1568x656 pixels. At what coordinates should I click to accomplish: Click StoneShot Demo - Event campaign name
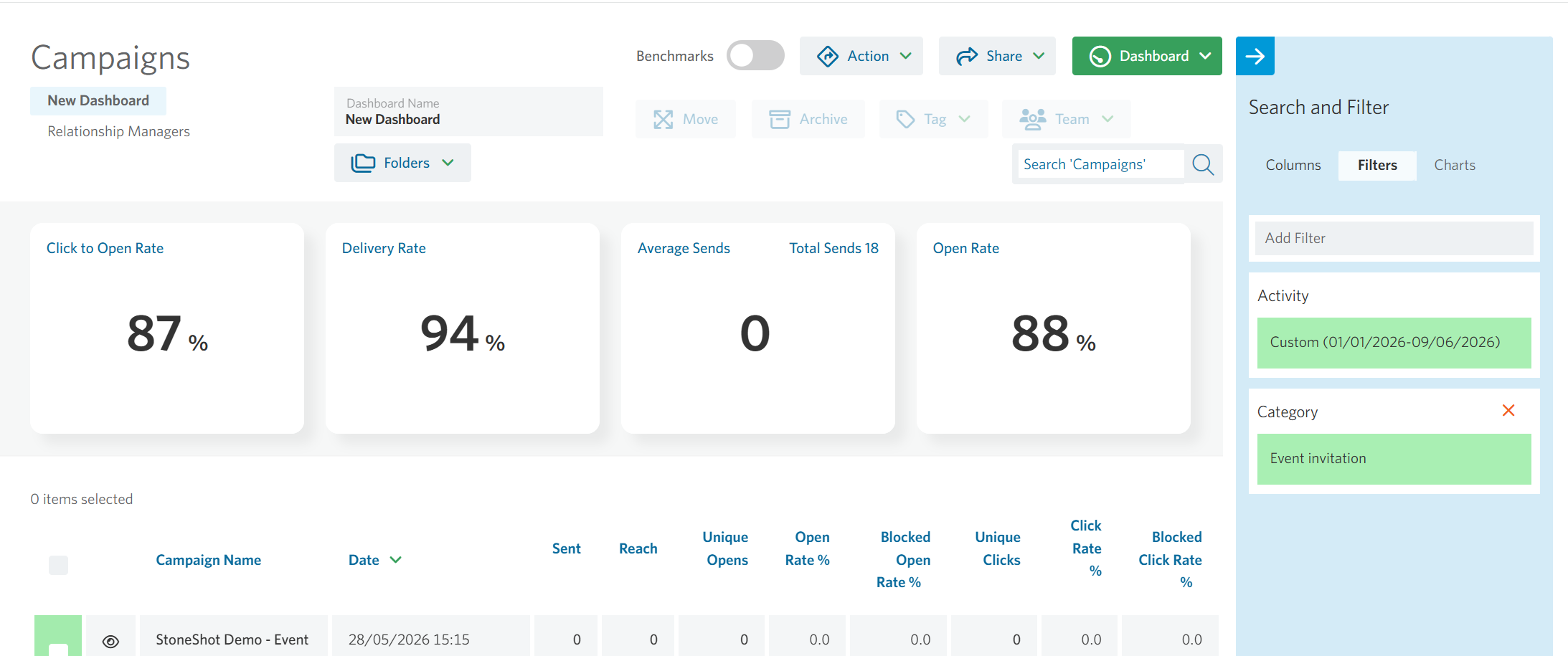click(232, 640)
